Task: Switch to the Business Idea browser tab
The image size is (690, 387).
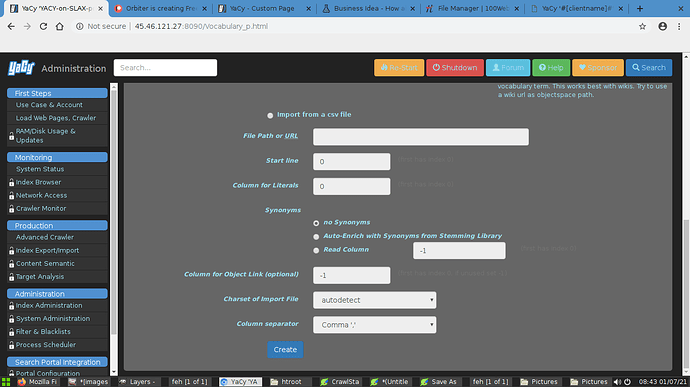Action: (x=369, y=8)
